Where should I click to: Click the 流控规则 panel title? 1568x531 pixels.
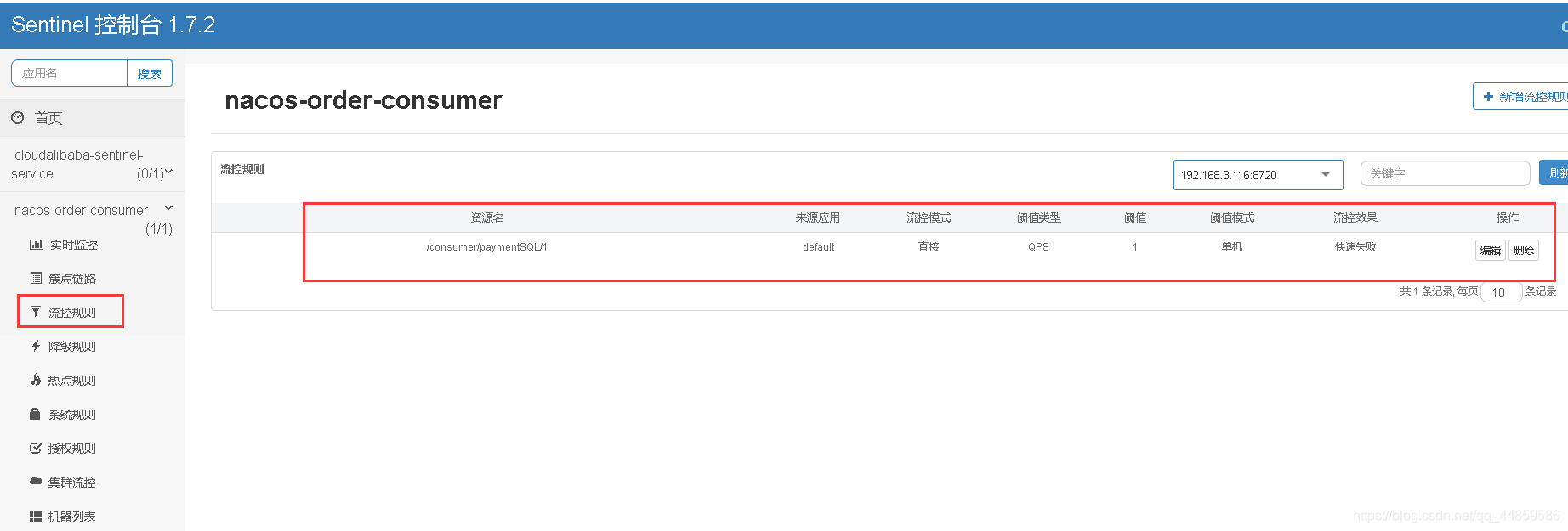point(242,169)
